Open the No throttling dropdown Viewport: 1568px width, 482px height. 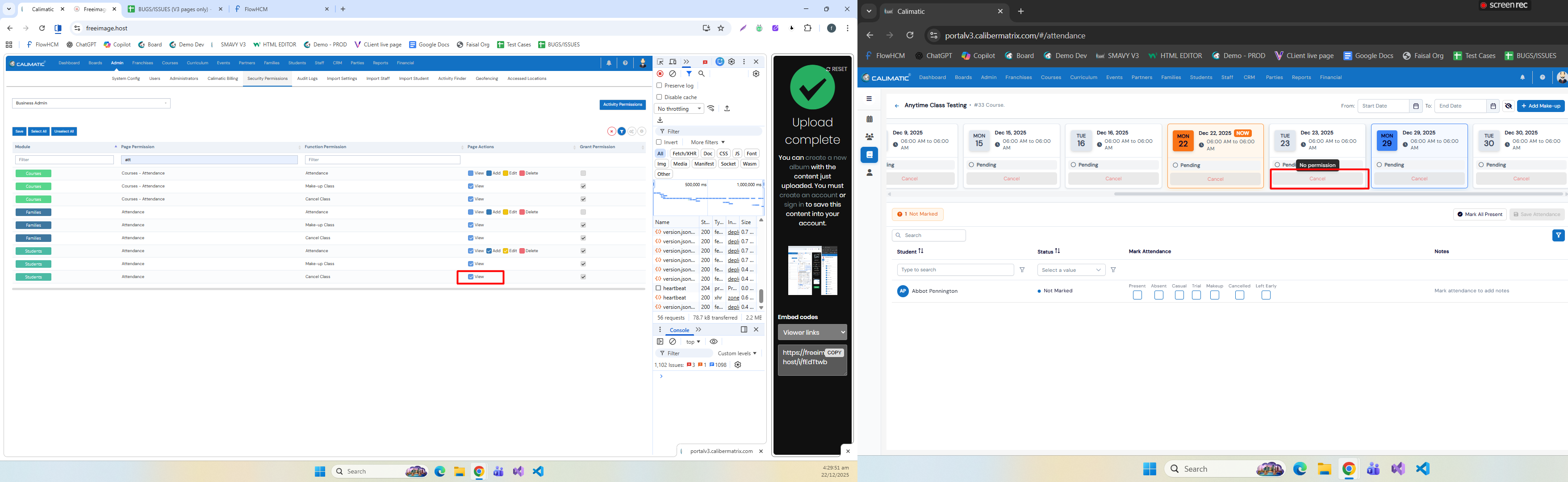click(679, 109)
